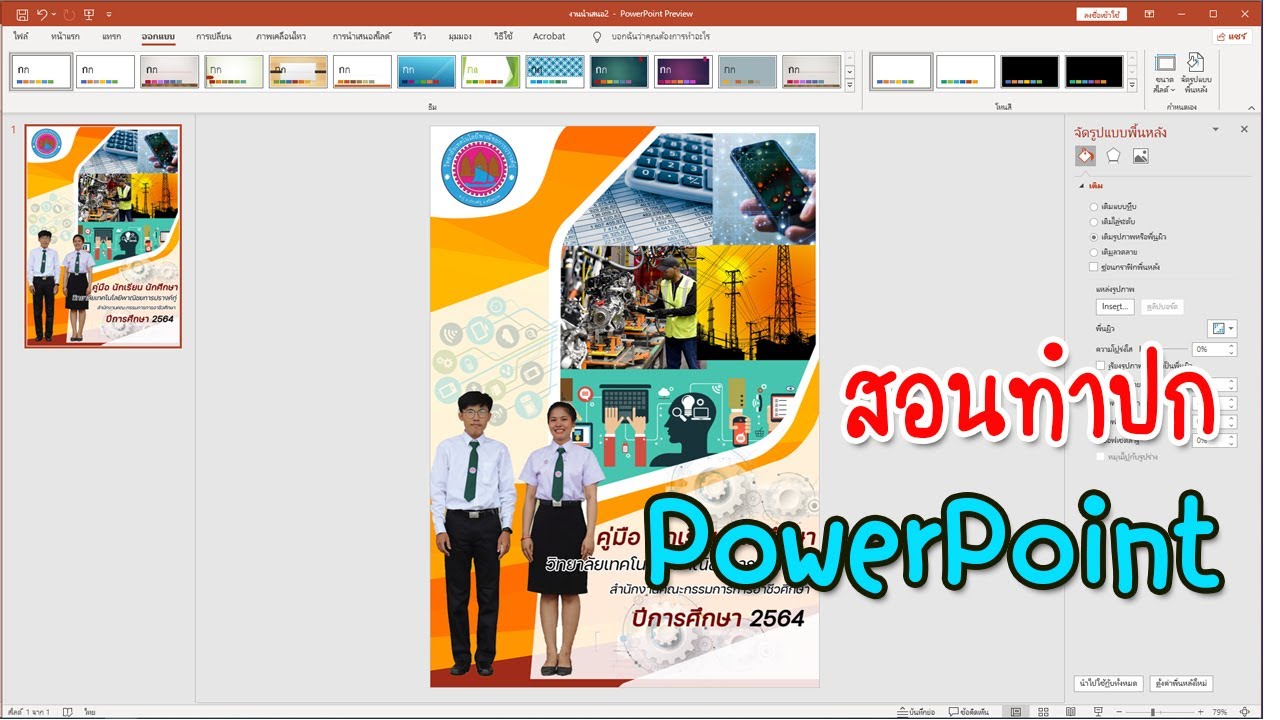The height and width of the screenshot is (720, 1280).
Task: Click the Insert... picture source button
Action: click(x=1114, y=306)
